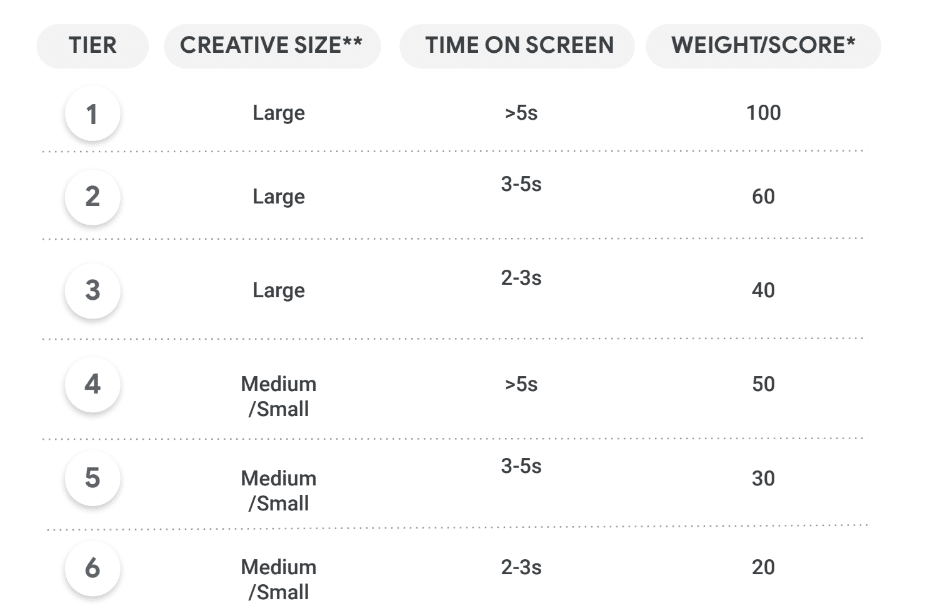
Task: Click the score value 100
Action: tap(763, 113)
